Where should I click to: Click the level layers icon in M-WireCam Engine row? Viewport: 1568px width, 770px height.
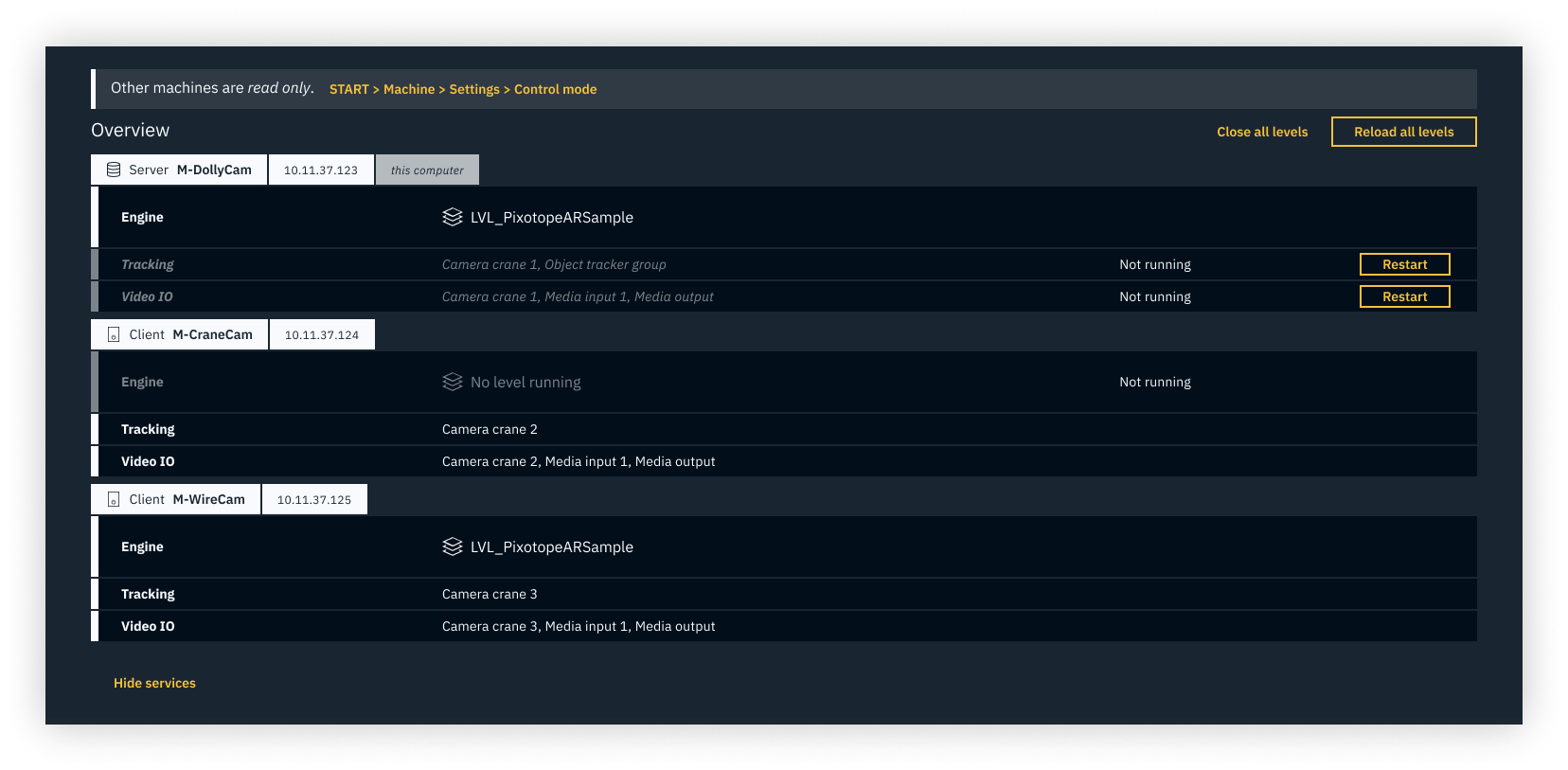point(453,546)
